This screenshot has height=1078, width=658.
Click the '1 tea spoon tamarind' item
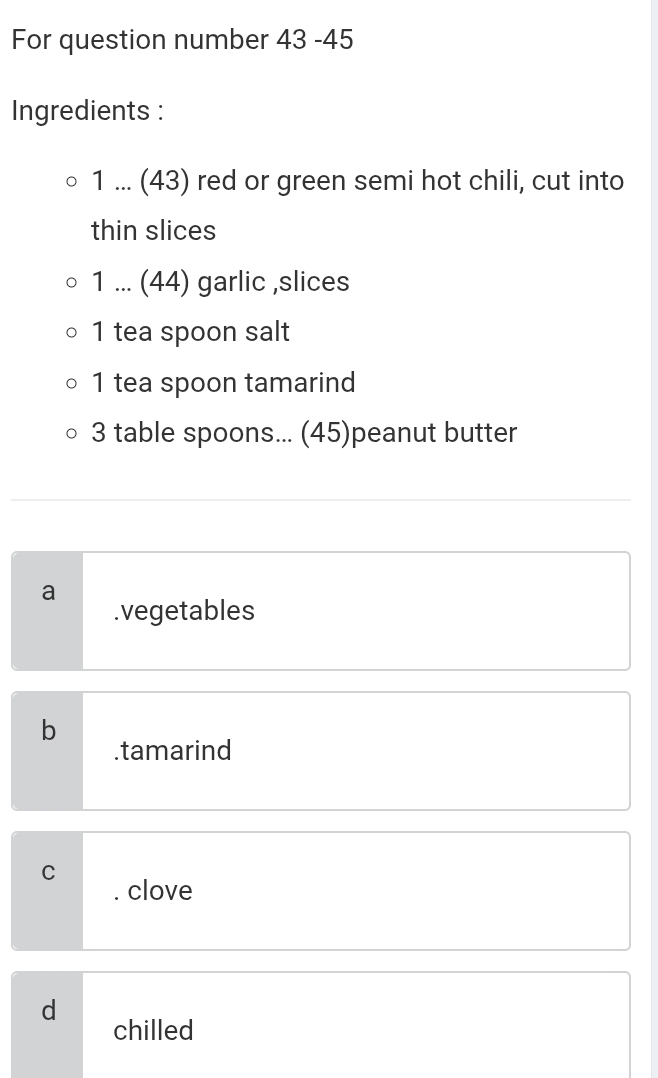click(223, 382)
